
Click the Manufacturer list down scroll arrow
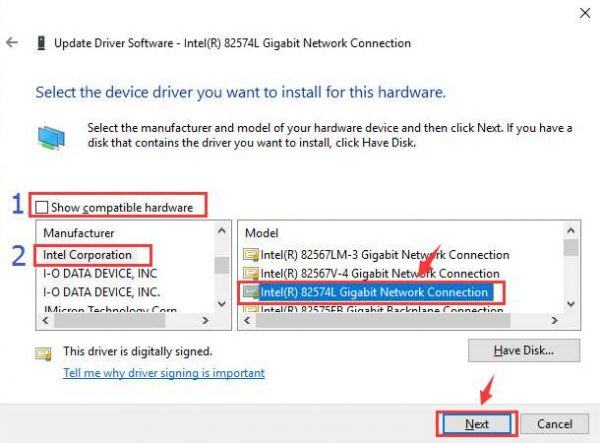click(x=222, y=304)
